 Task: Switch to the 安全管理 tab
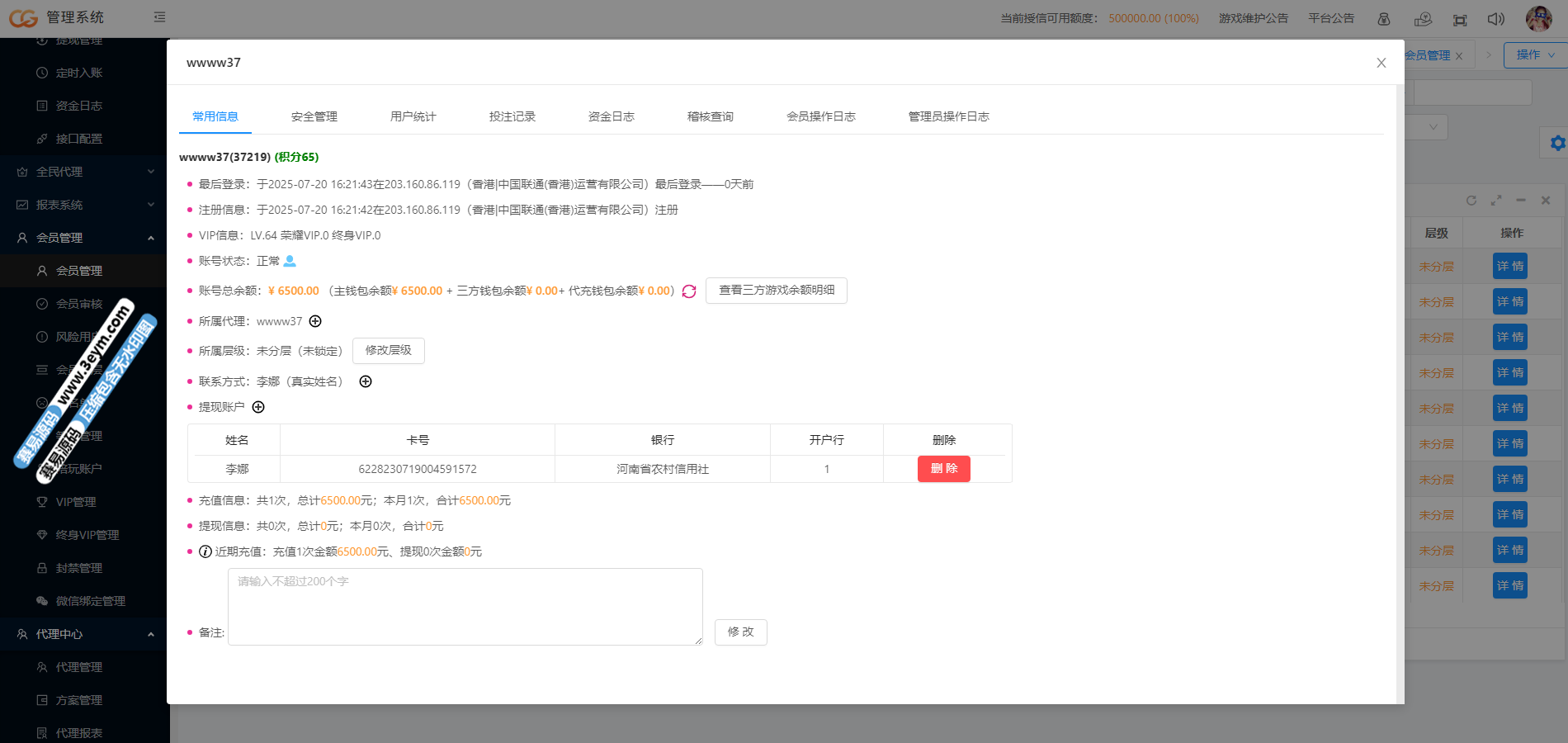314,116
